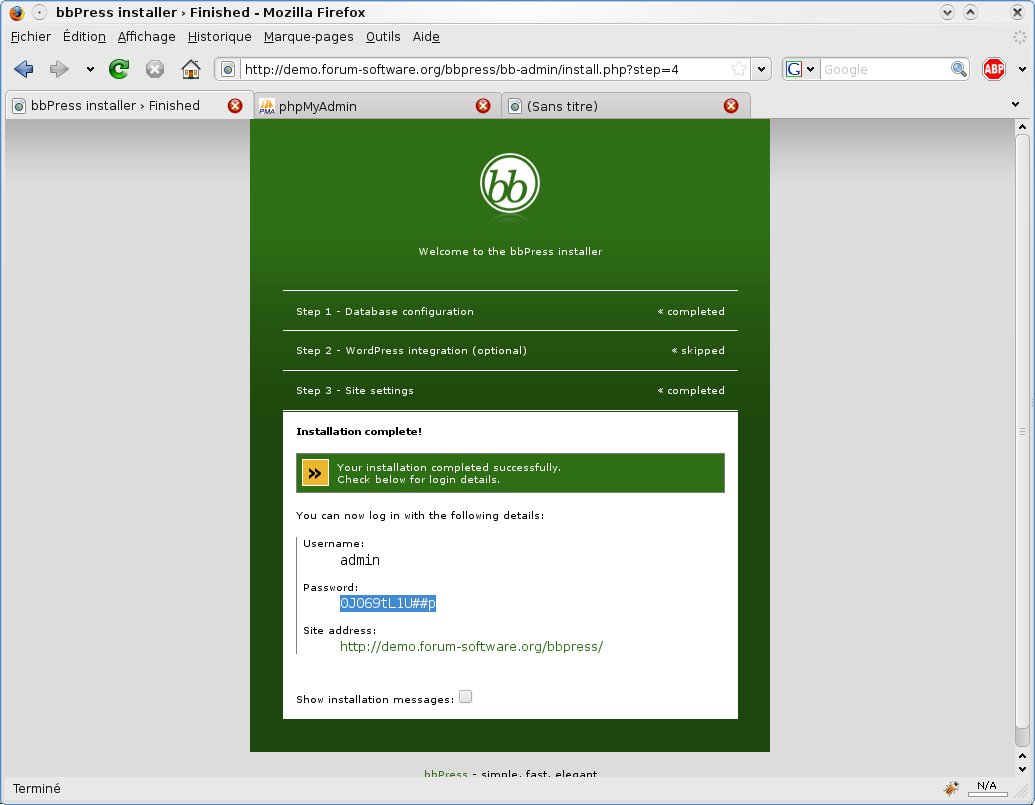
Task: Expand Step 2 WordPress integration
Action: click(510, 350)
